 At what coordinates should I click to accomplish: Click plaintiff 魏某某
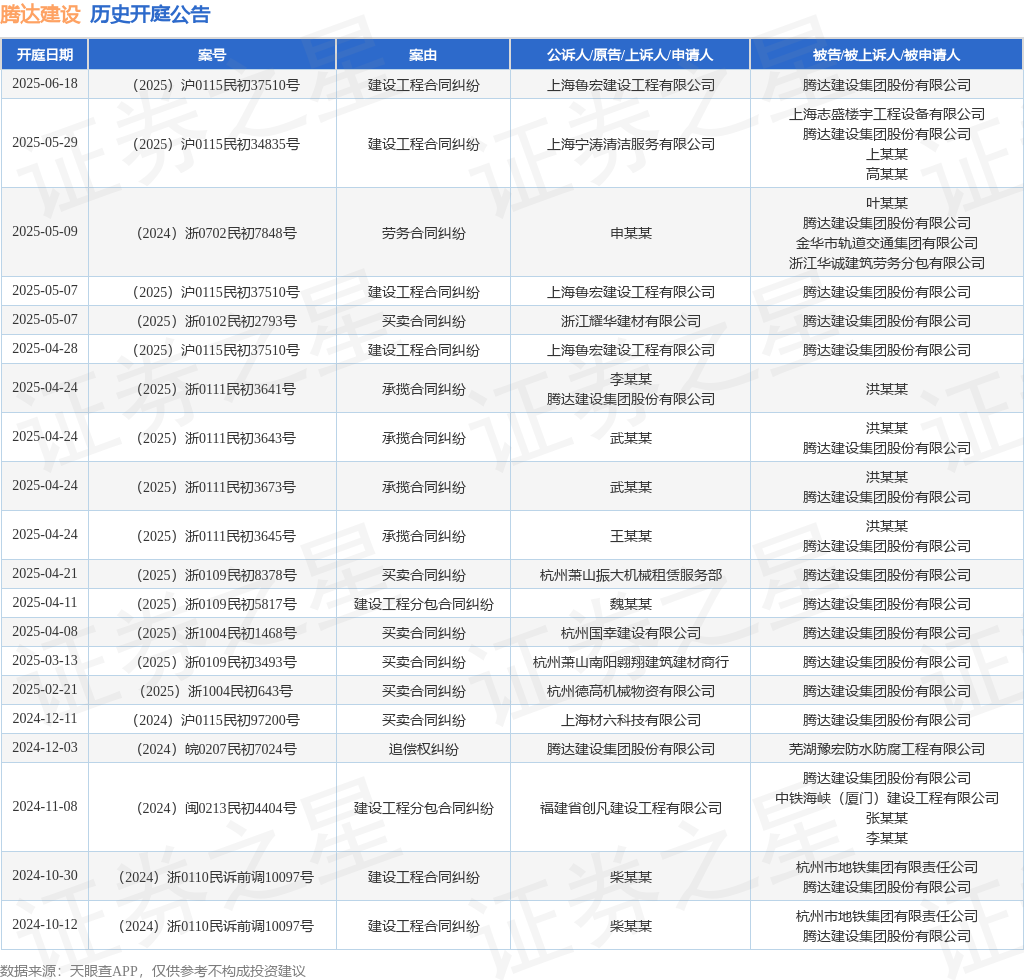[631, 604]
